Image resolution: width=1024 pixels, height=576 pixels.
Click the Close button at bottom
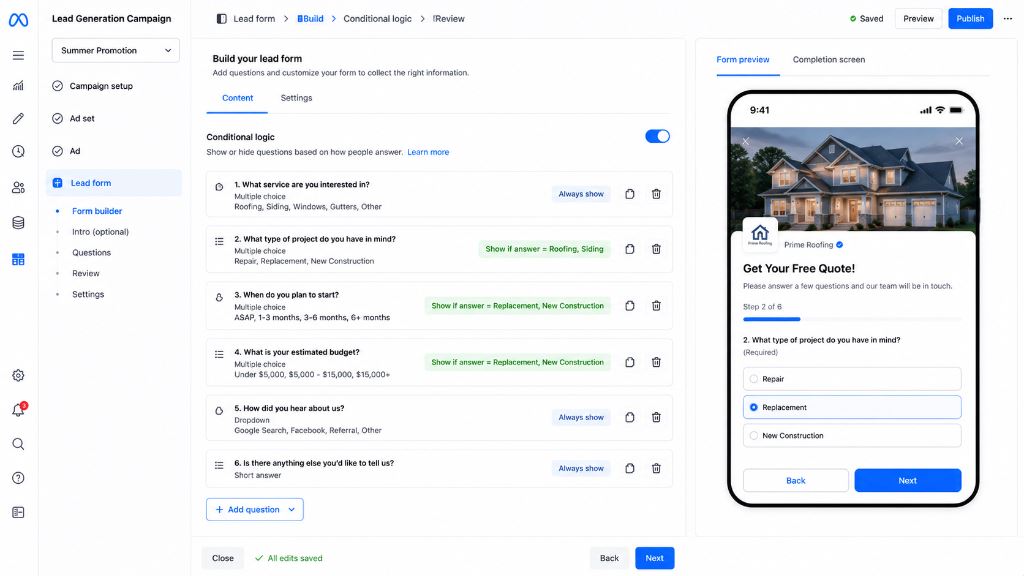point(223,558)
